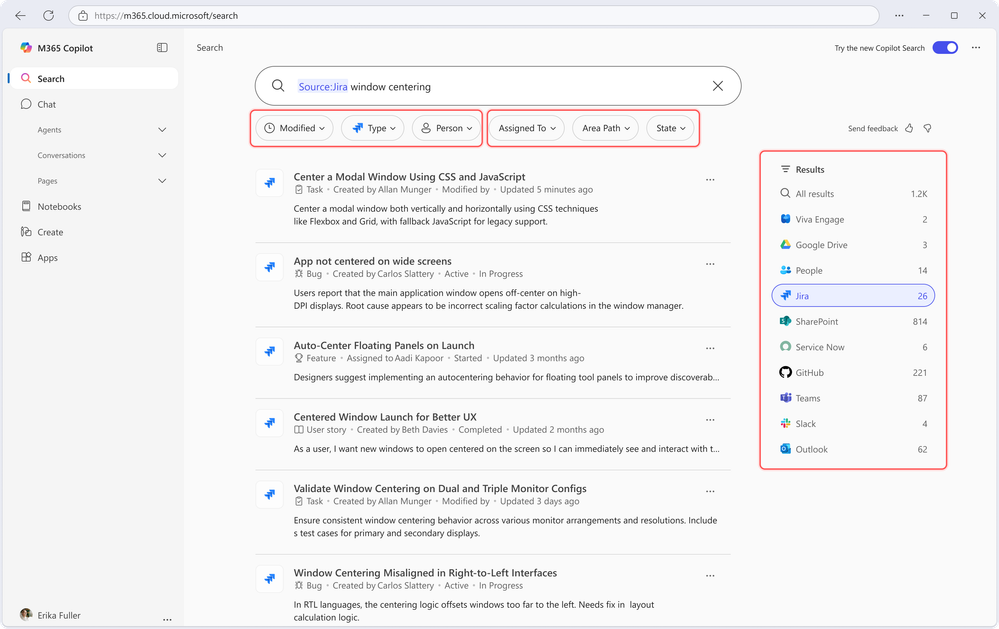Filter results by Slack
Viewport: 999px width, 629px height.
(853, 423)
